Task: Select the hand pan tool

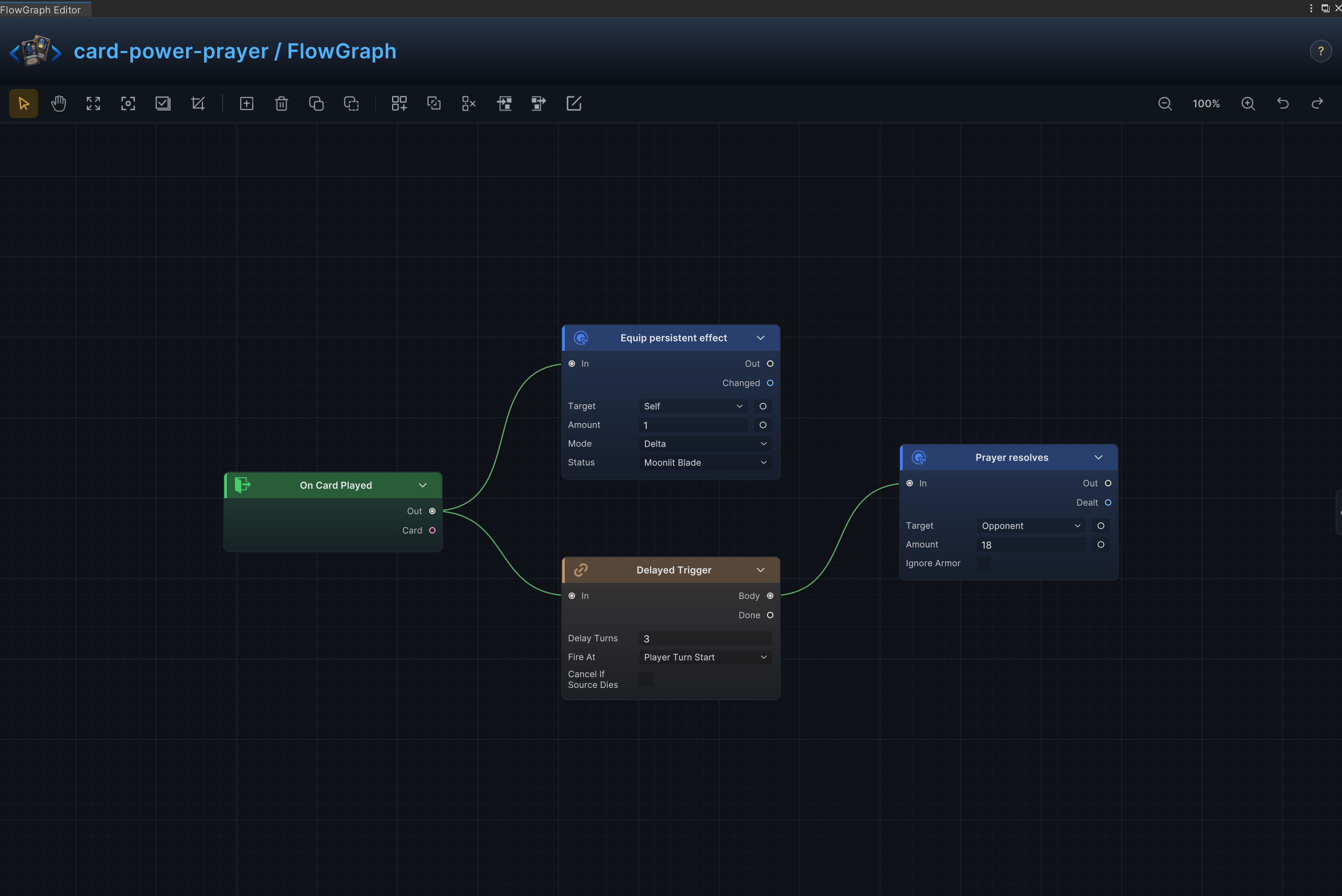Action: (58, 103)
